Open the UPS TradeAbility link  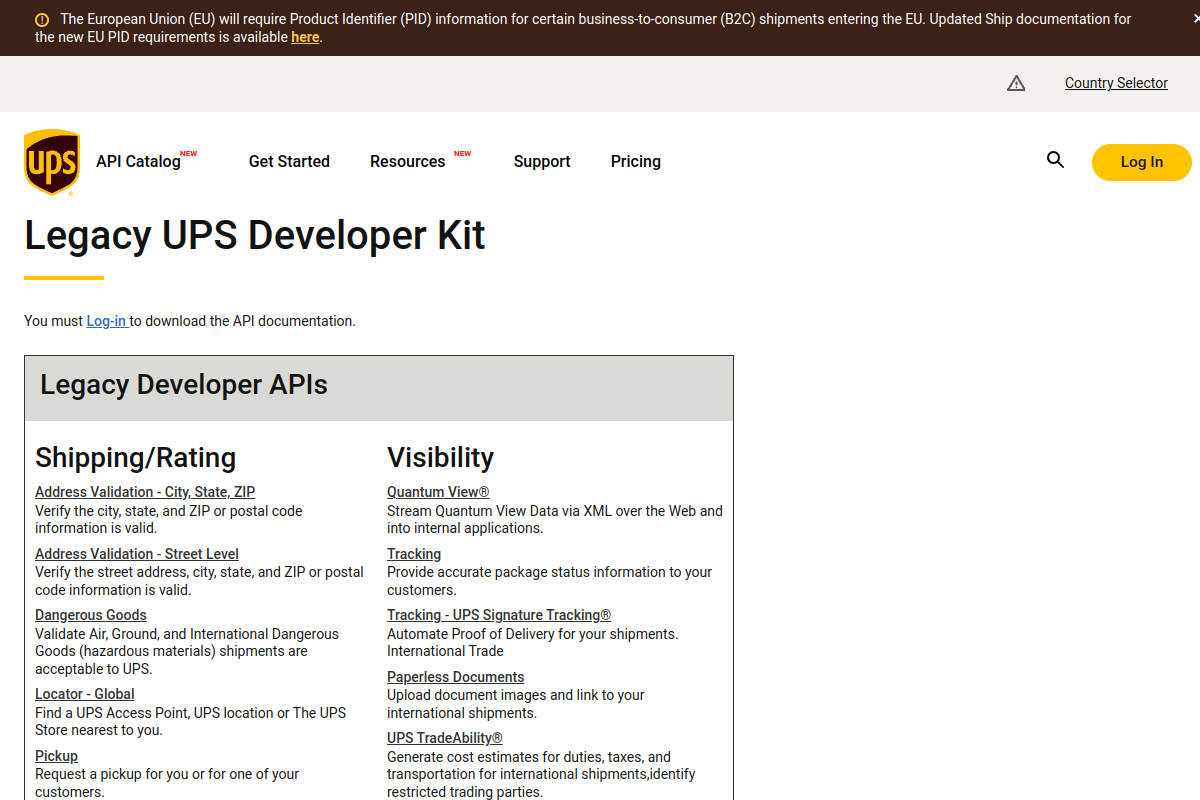click(445, 738)
